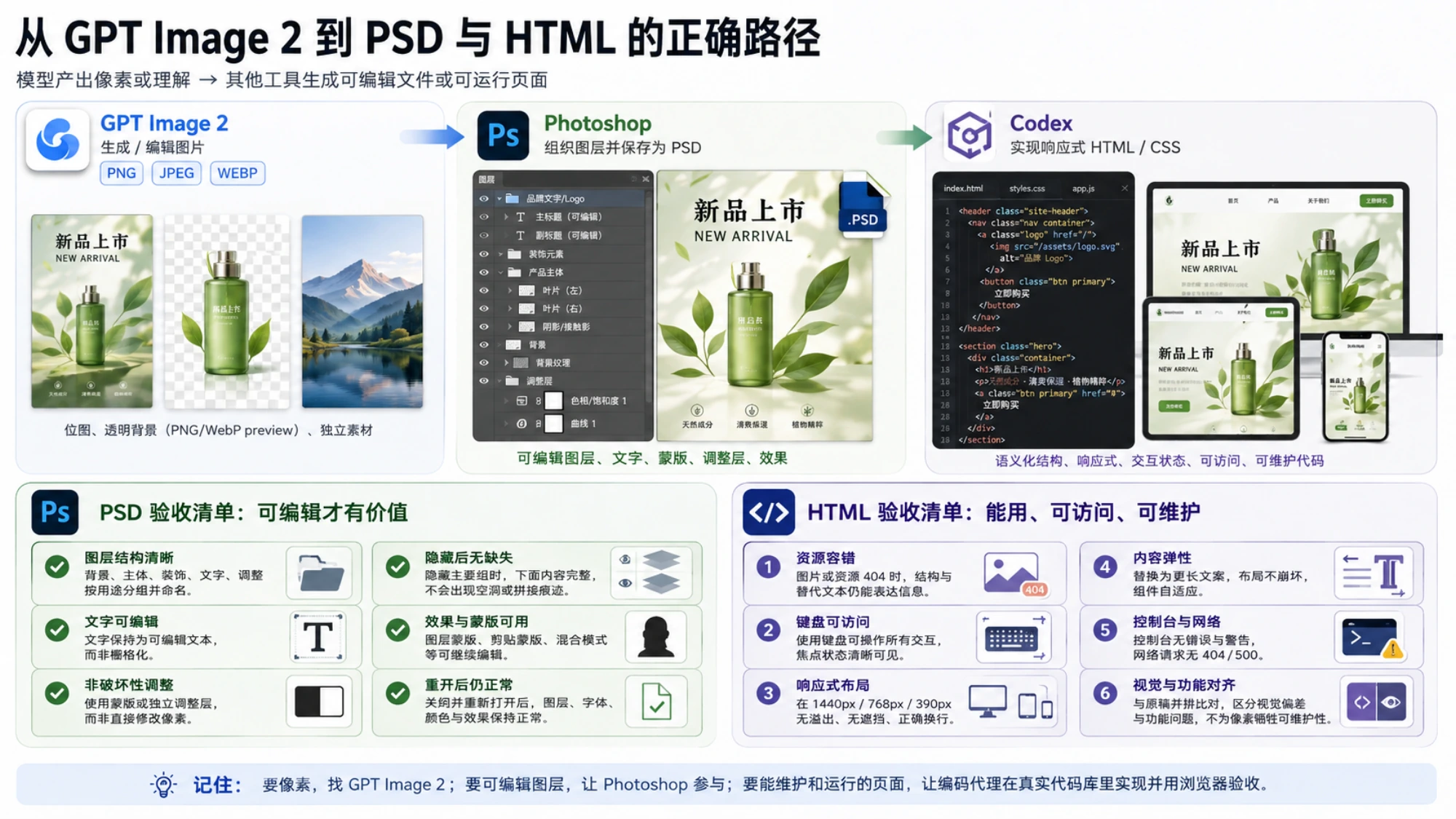Click the 植物精粹 feature icon on the poster
Image resolution: width=1456 pixels, height=819 pixels.
pyautogui.click(x=807, y=411)
